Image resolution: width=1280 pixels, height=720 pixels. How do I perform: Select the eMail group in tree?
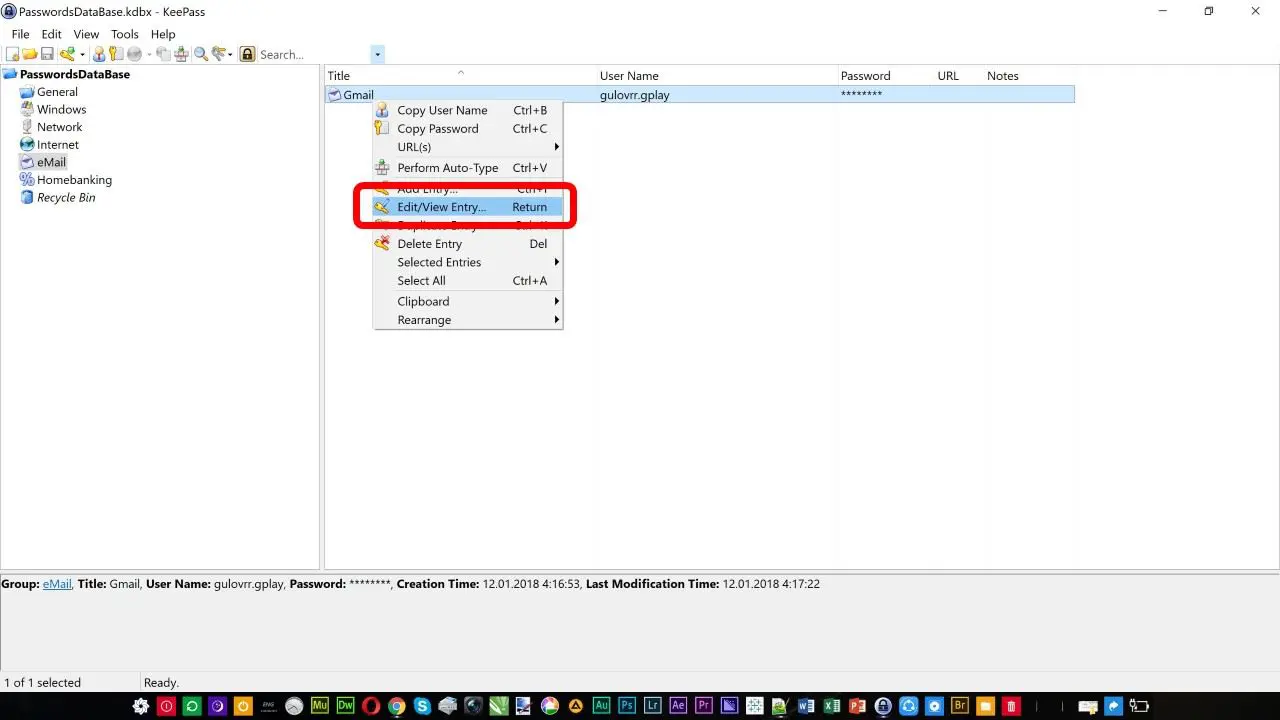tap(51, 162)
